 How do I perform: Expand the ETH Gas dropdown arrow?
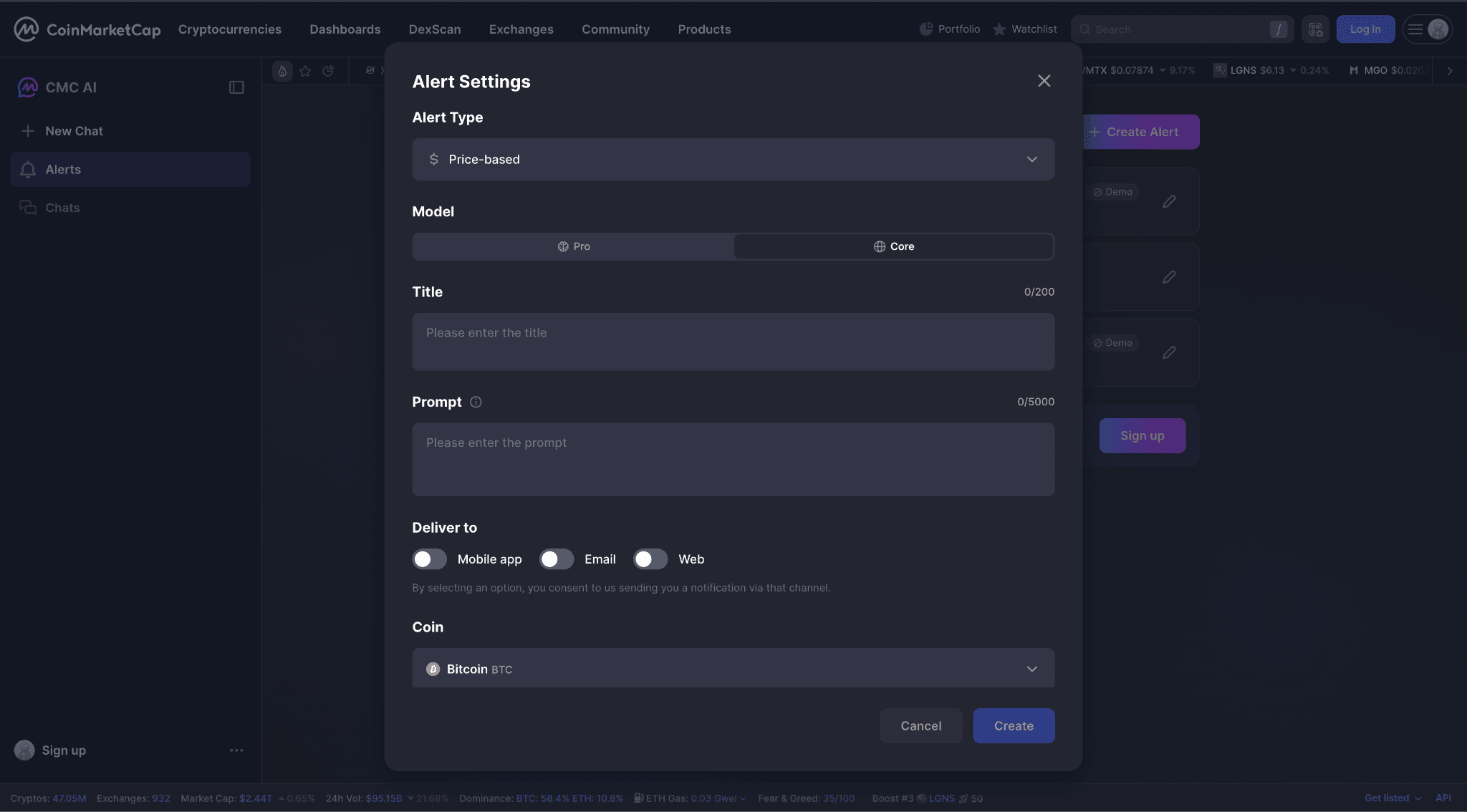pos(743,799)
